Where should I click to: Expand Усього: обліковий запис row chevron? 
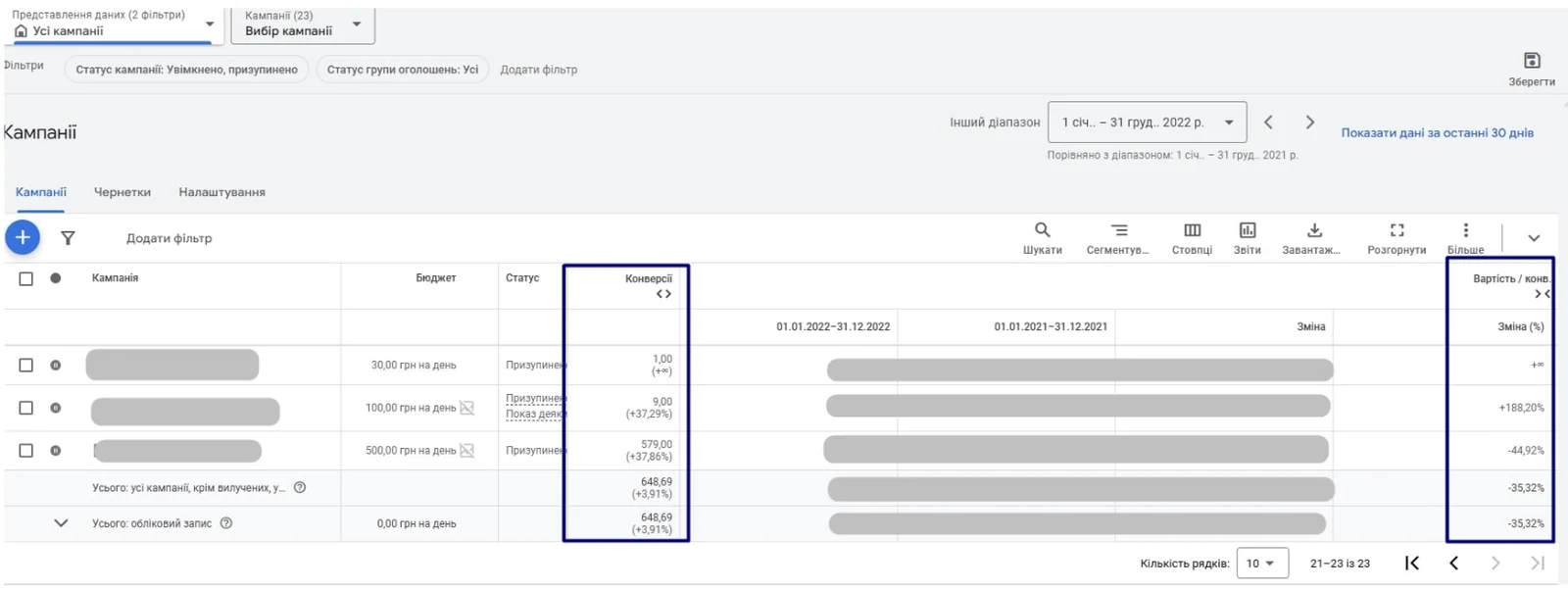[61, 523]
